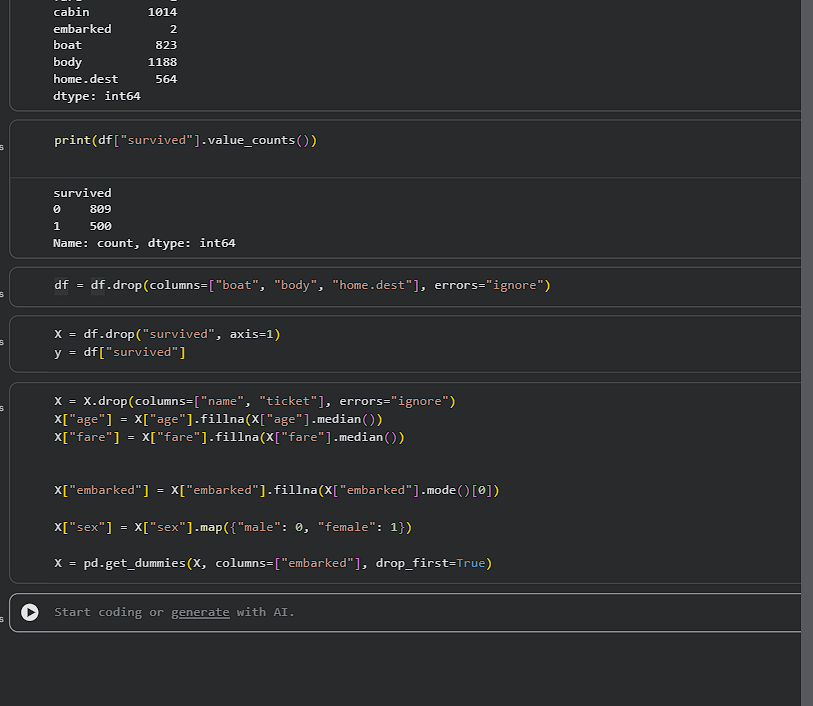
Task: Click the X.drop name and ticket line
Action: point(255,401)
